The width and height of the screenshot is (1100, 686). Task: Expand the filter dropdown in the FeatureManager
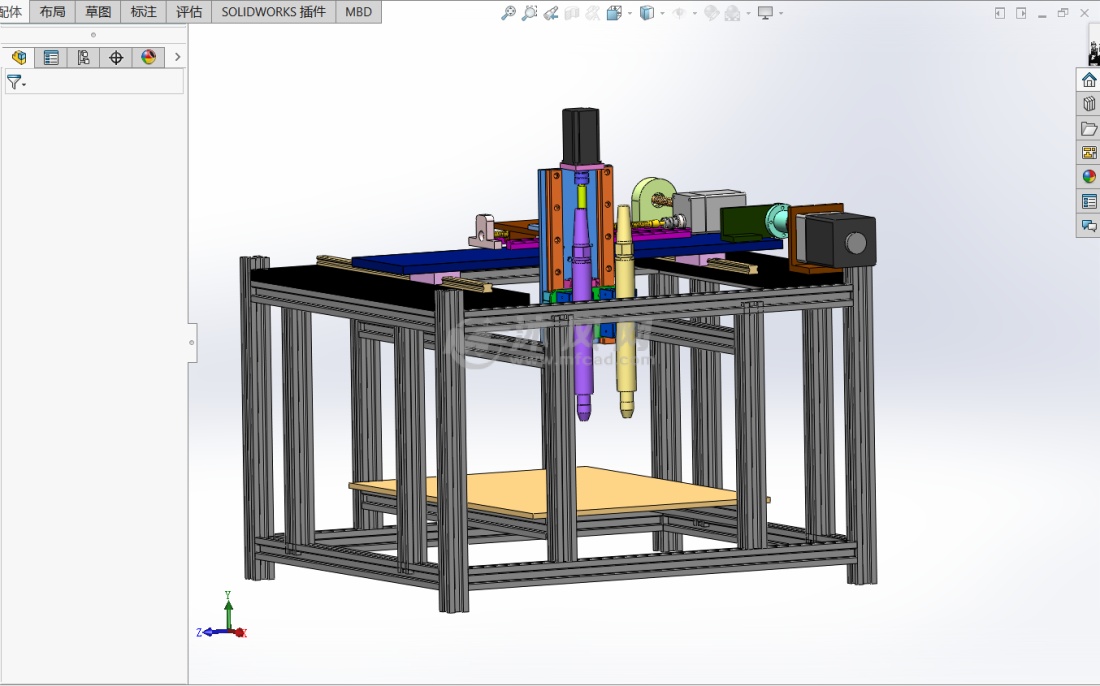24,83
